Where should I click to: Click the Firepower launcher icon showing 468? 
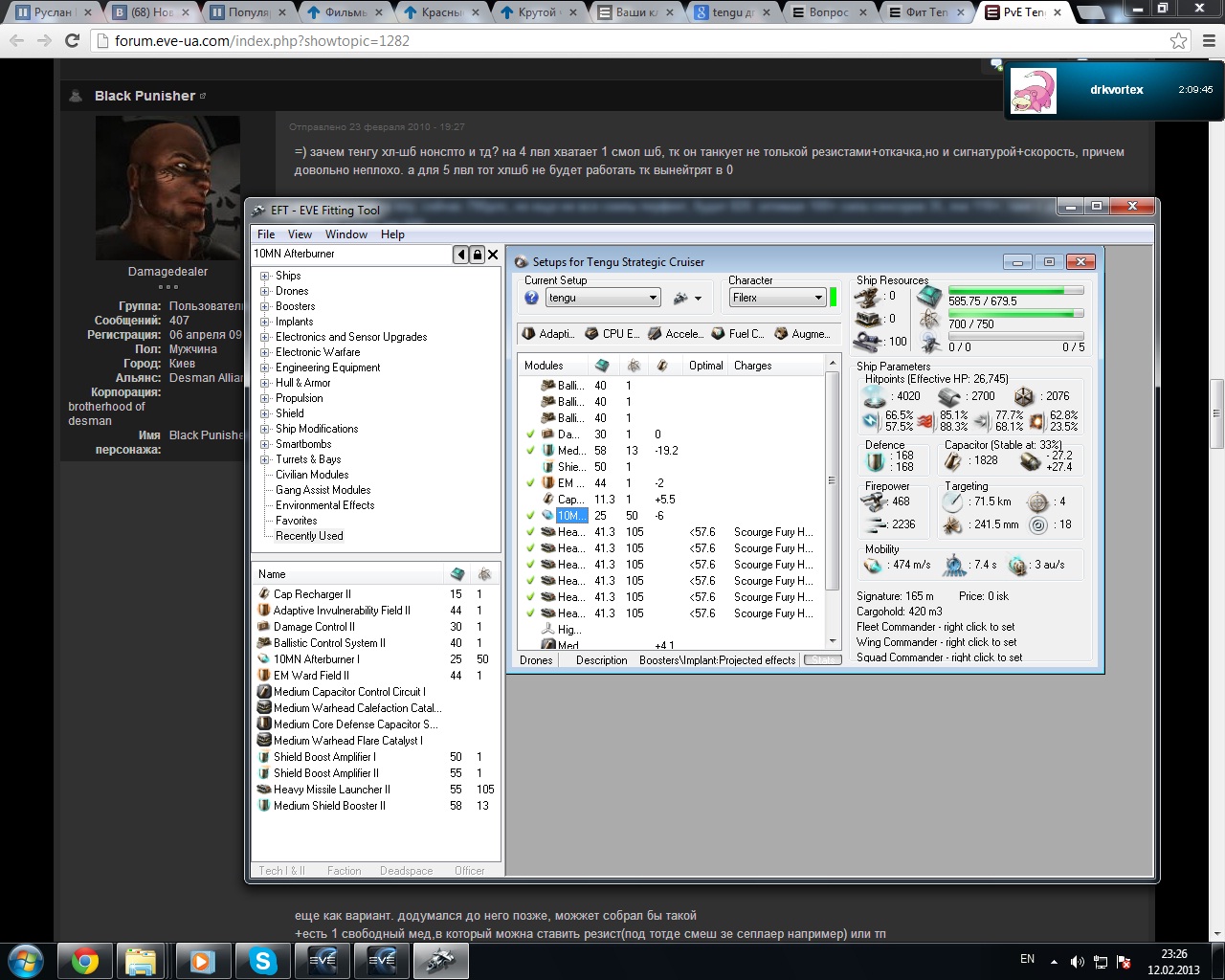pos(874,501)
